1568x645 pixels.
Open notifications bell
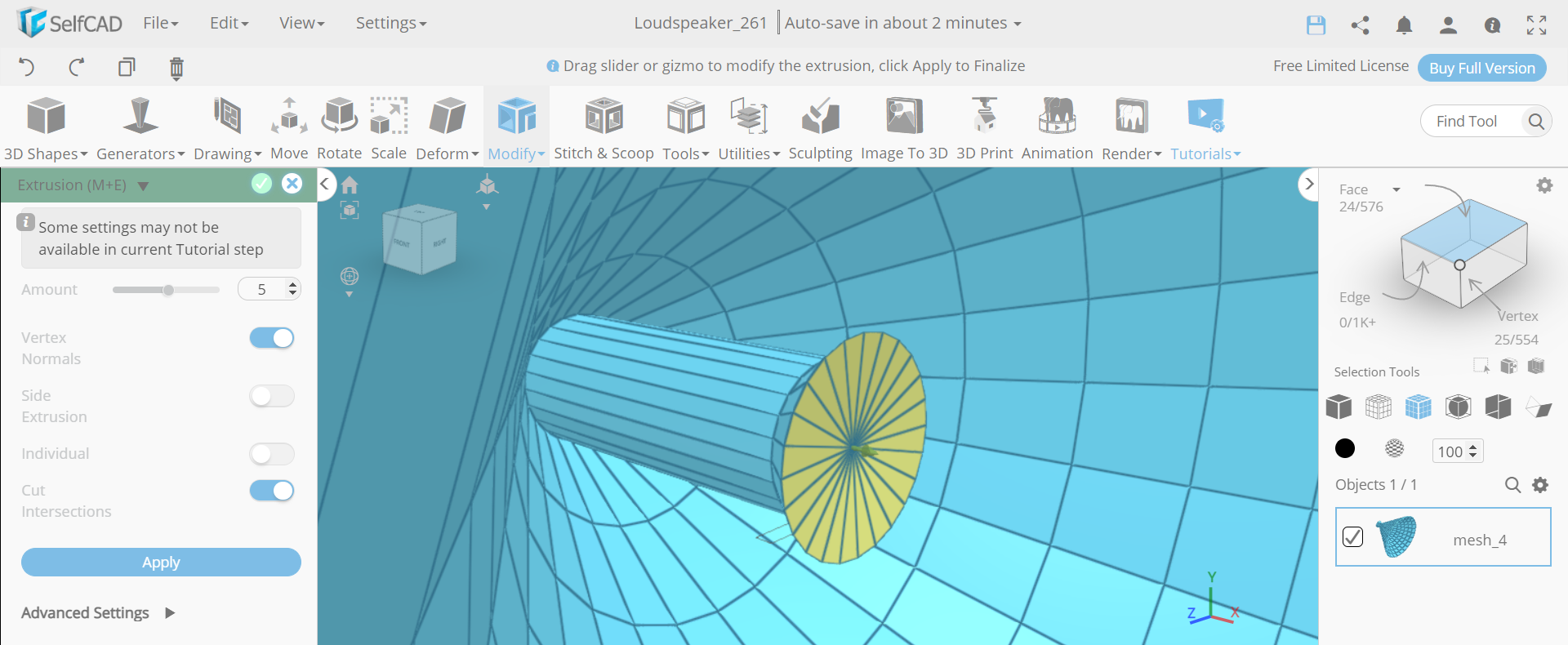1404,25
